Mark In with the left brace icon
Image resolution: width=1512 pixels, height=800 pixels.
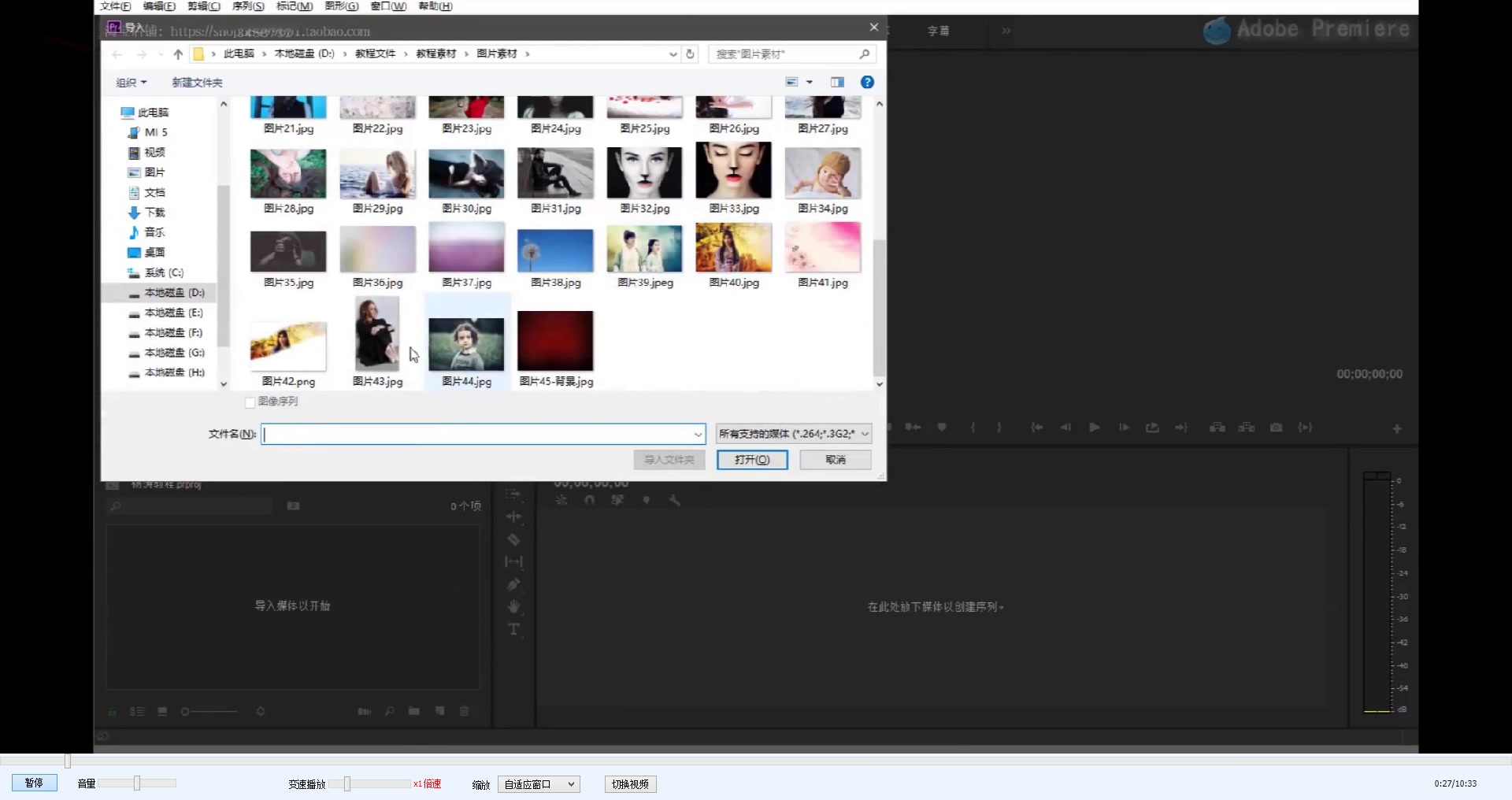pos(973,427)
